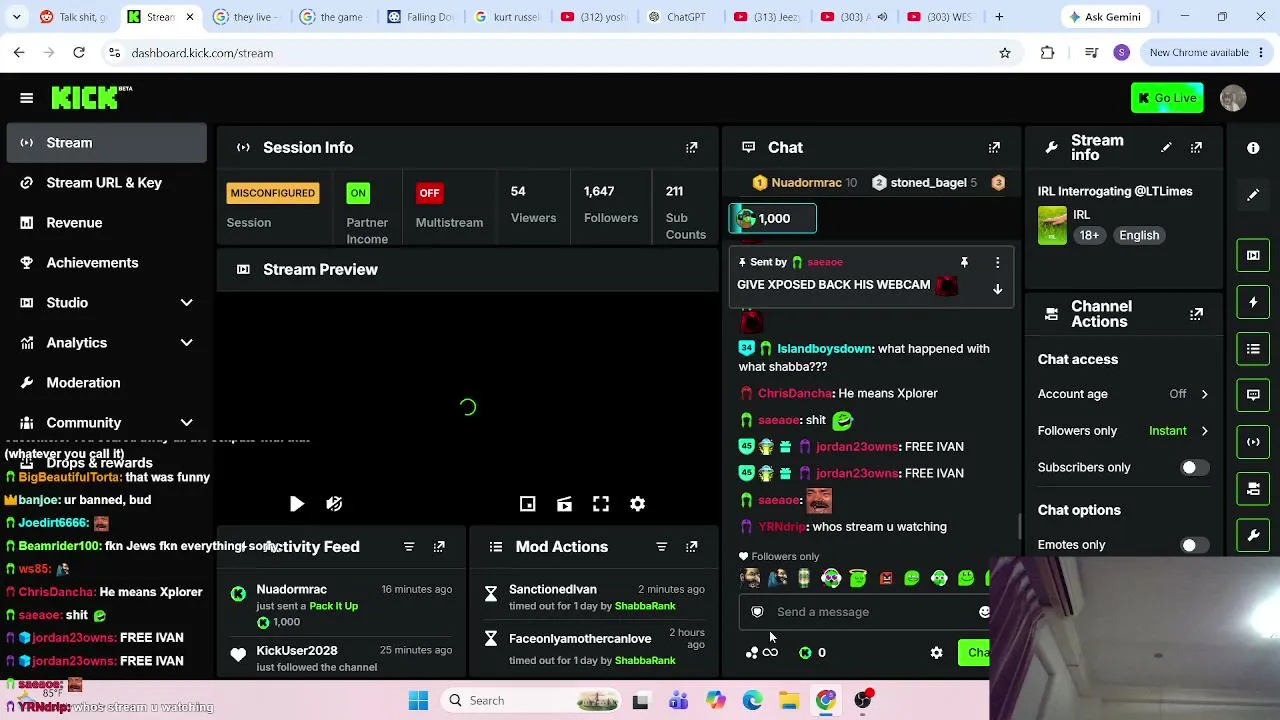Viewport: 1280px width, 720px height.
Task: Switch the stream preview to theater mode
Action: pos(564,504)
